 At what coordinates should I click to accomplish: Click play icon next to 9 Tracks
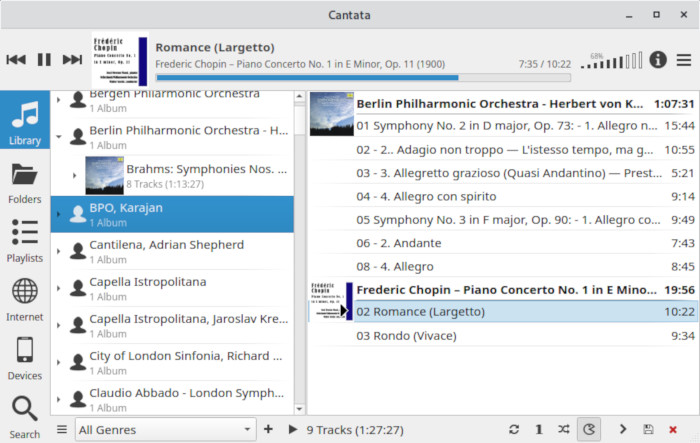(x=293, y=430)
